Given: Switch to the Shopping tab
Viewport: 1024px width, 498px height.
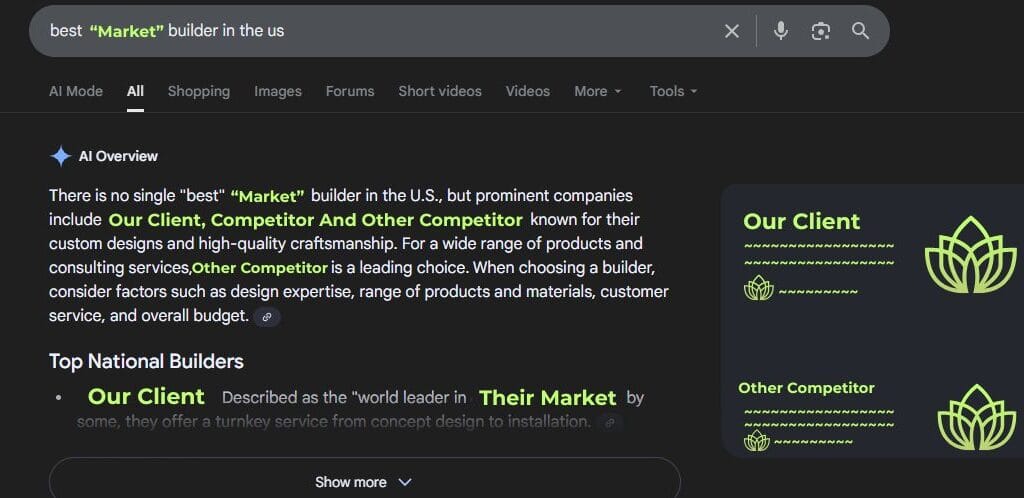Looking at the screenshot, I should tap(199, 91).
